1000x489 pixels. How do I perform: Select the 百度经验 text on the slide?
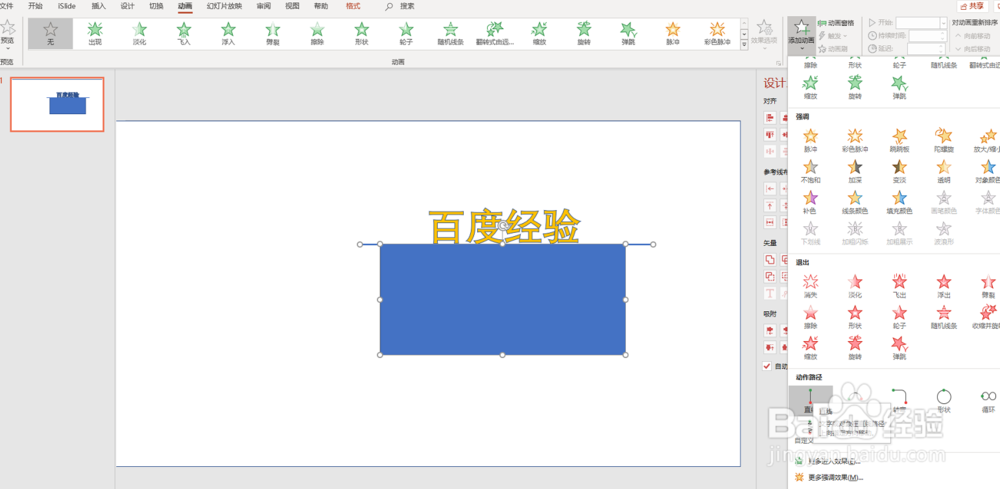pos(504,226)
